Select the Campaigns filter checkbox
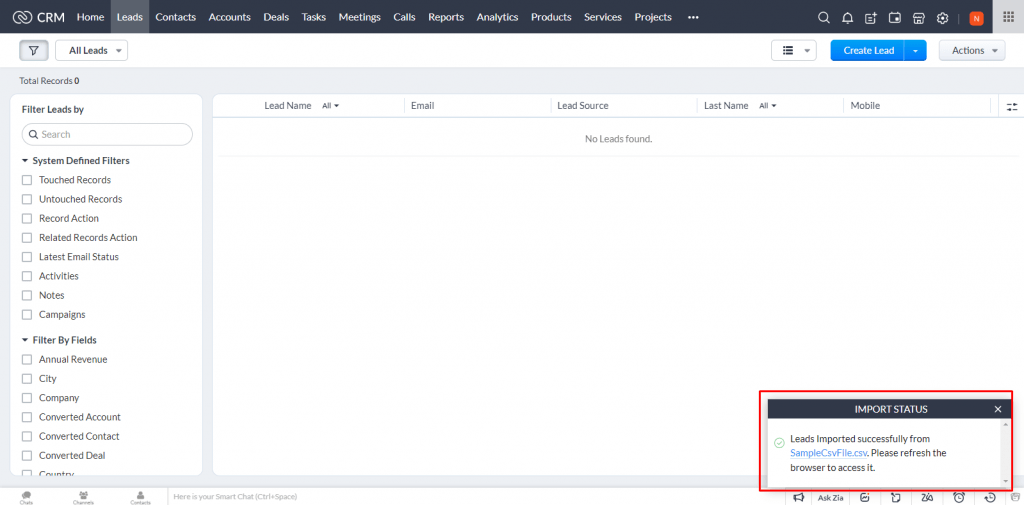1024x505 pixels. pos(27,315)
